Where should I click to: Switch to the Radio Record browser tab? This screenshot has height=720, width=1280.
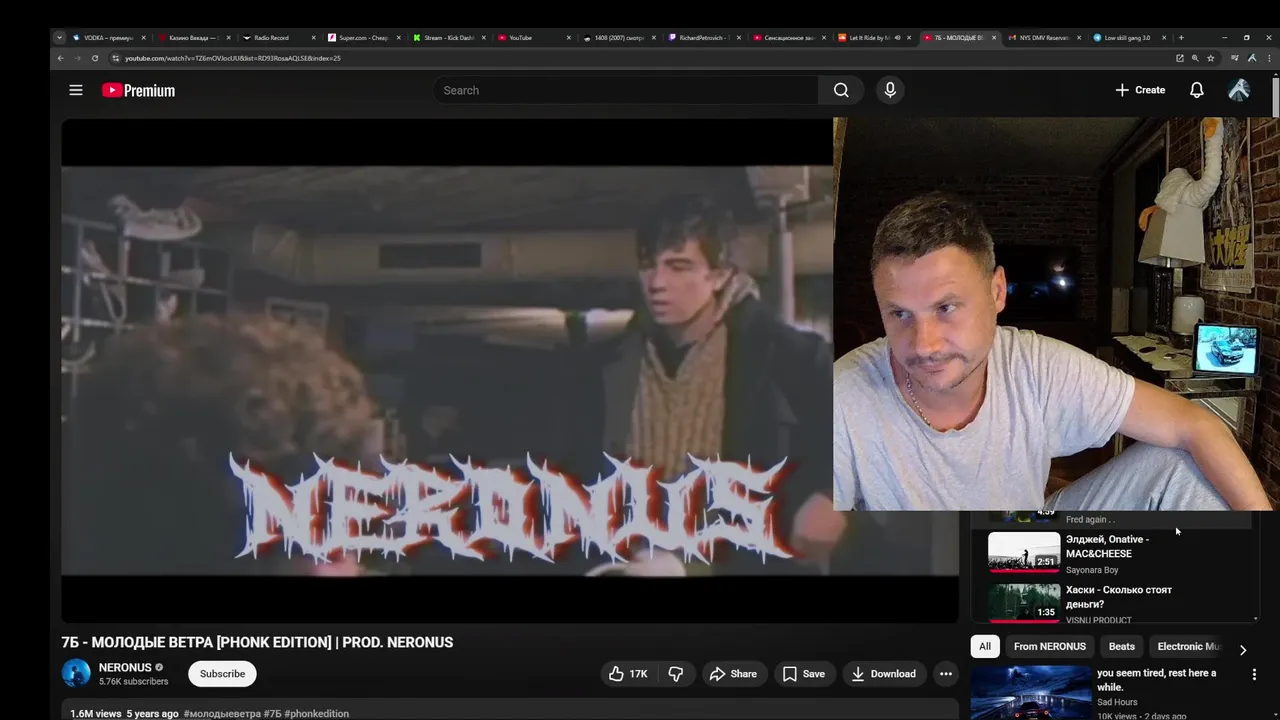coord(278,38)
